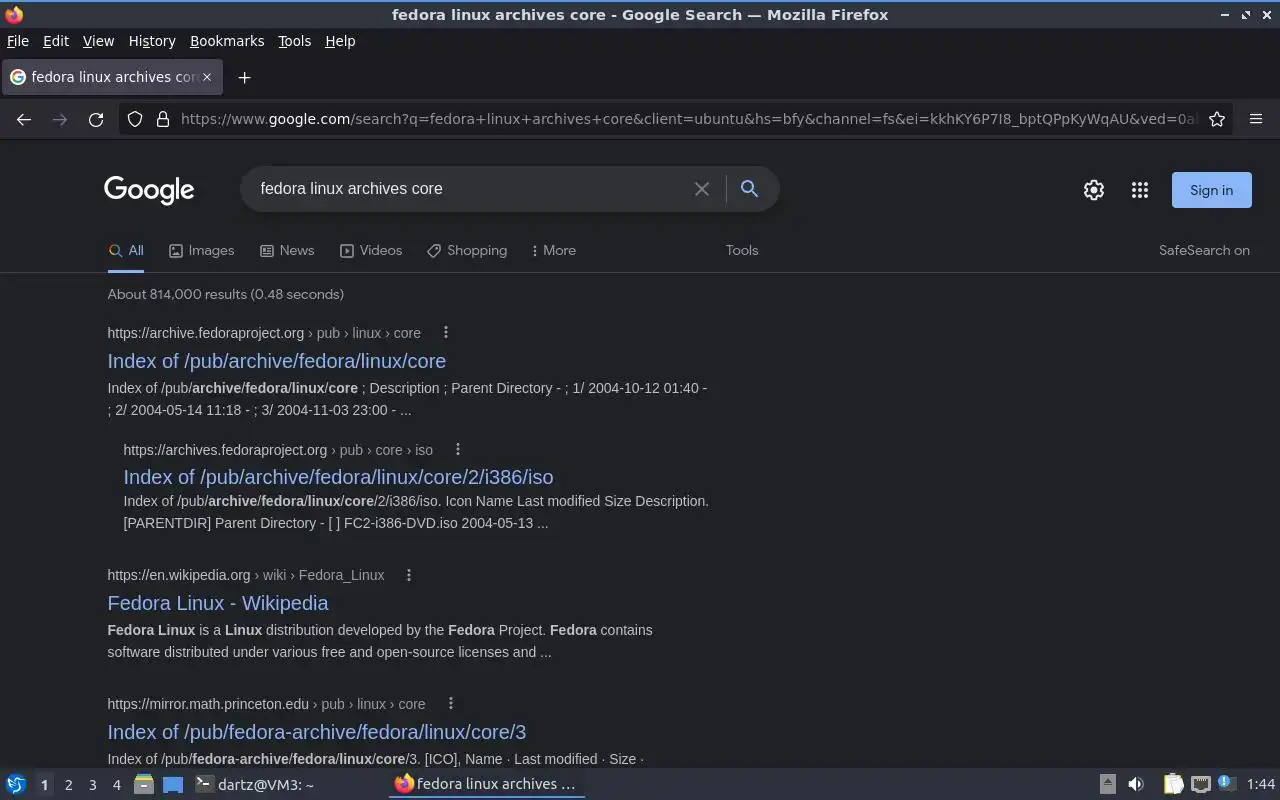Open clipboard manager tray icon

click(x=1174, y=784)
